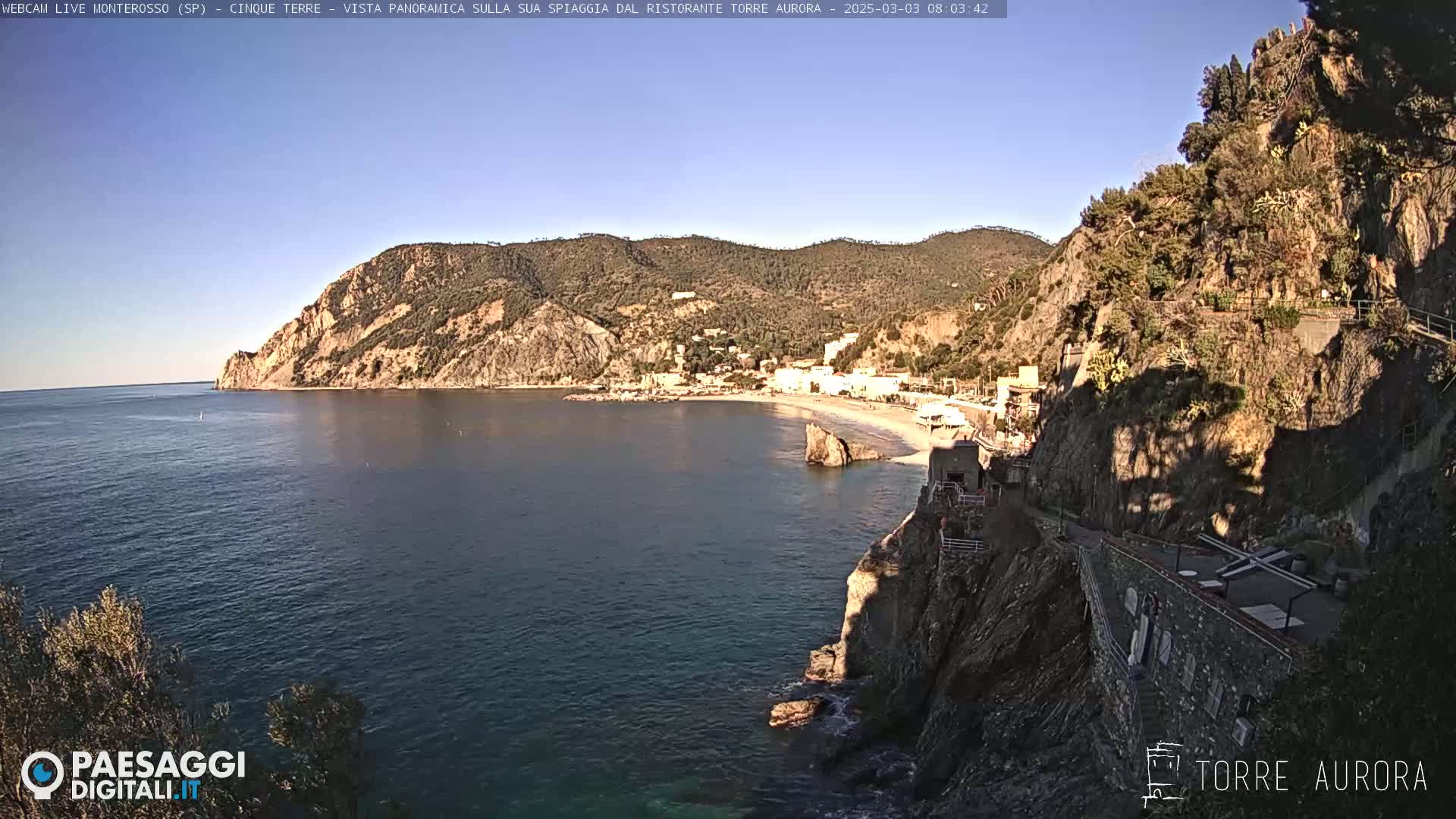Select CINQUE TERRE text in title bar

(x=275, y=9)
